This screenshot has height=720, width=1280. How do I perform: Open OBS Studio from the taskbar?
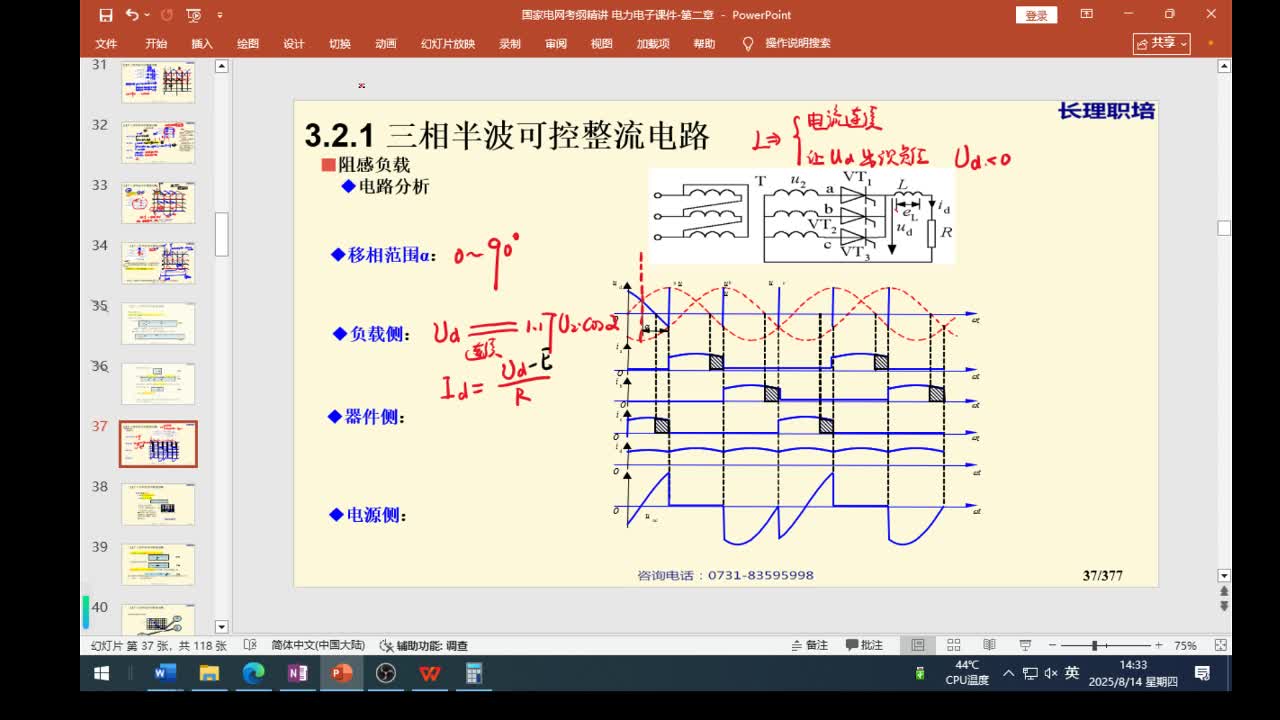click(386, 674)
